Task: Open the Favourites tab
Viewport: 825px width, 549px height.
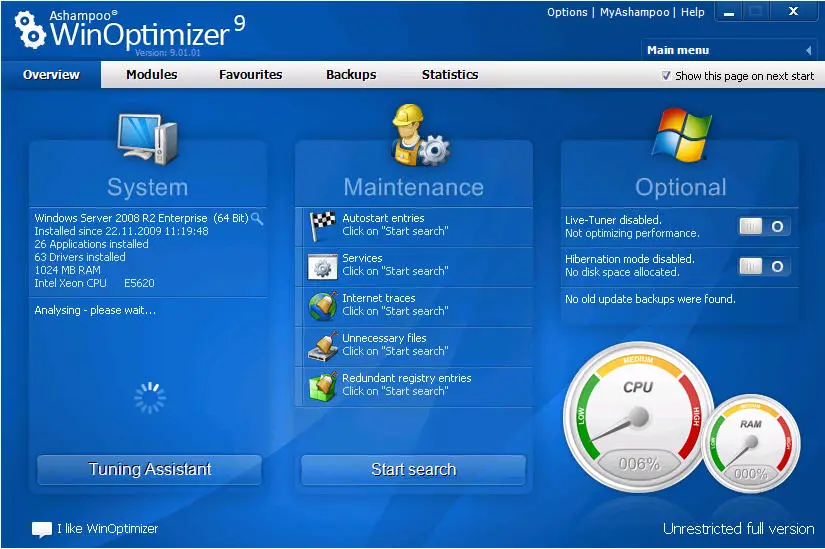Action: (250, 75)
